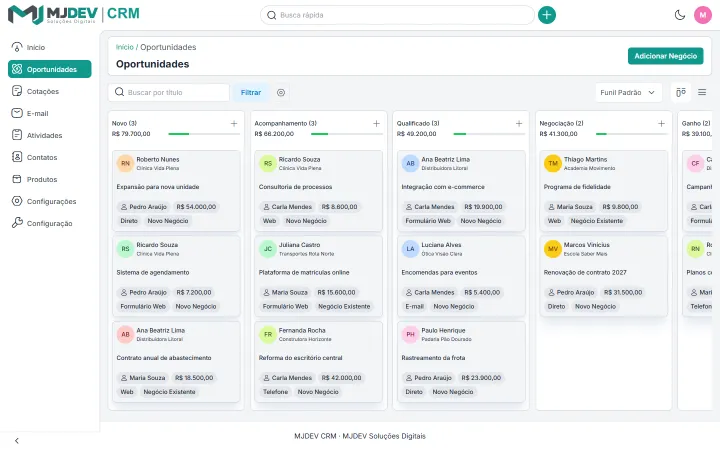720x450 pixels.
Task: Open Configurações in the sidebar
Action: 50,202
